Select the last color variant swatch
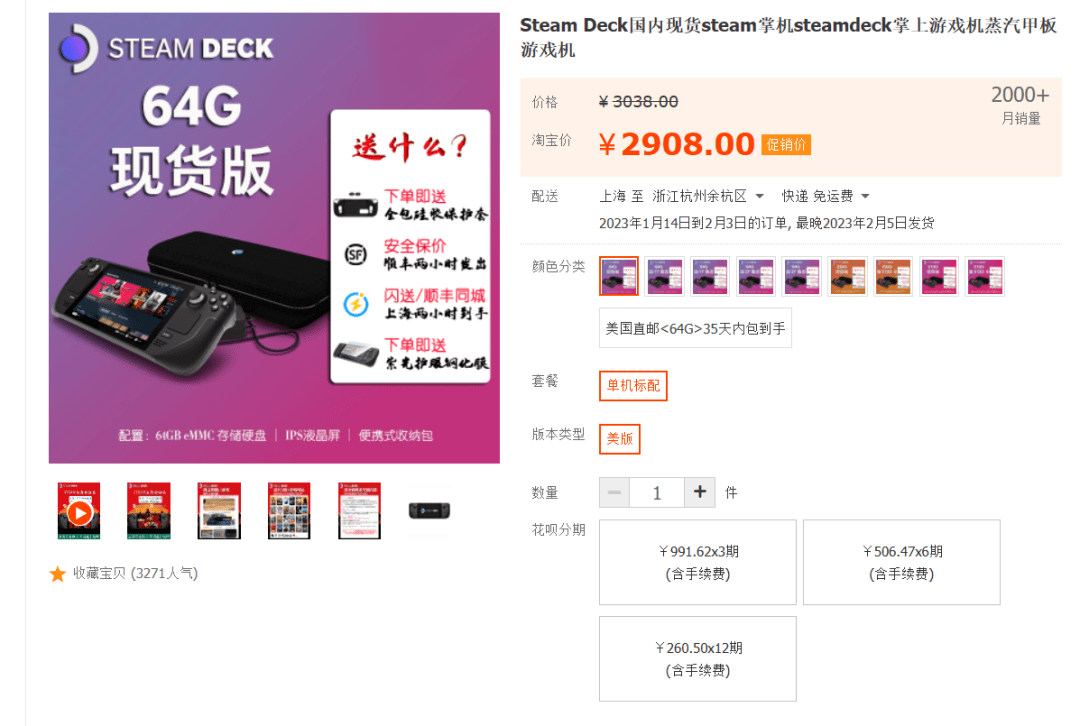 [985, 276]
